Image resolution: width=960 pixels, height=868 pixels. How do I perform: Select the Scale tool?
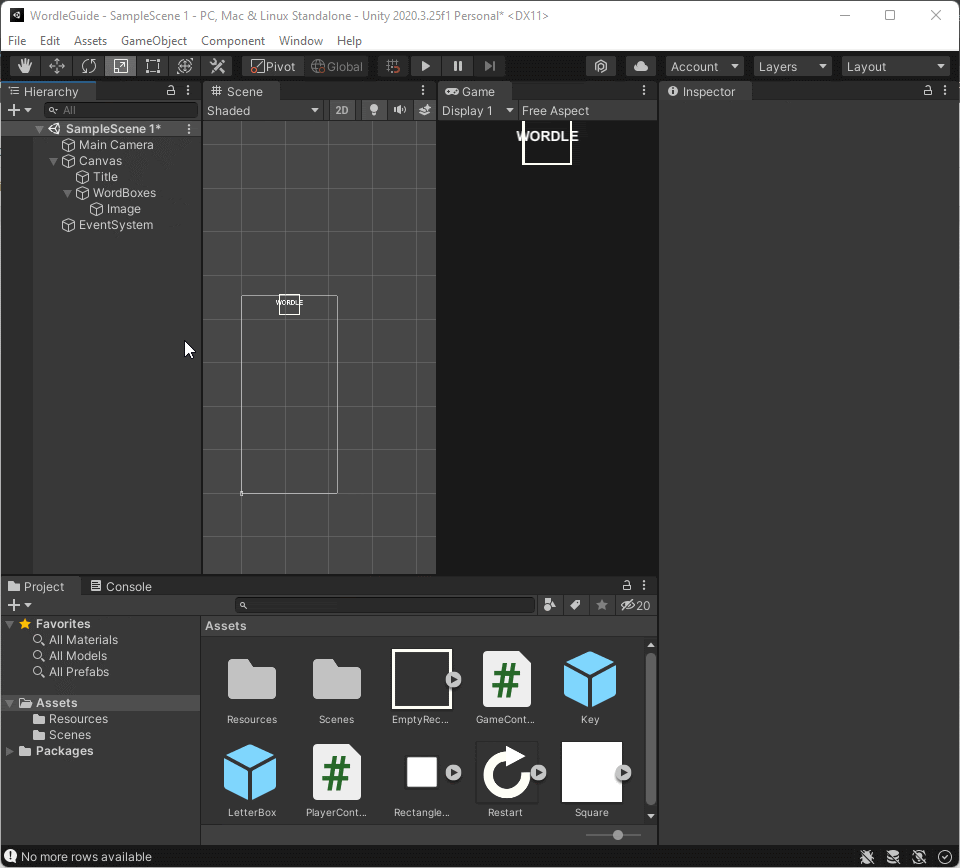pyautogui.click(x=121, y=66)
